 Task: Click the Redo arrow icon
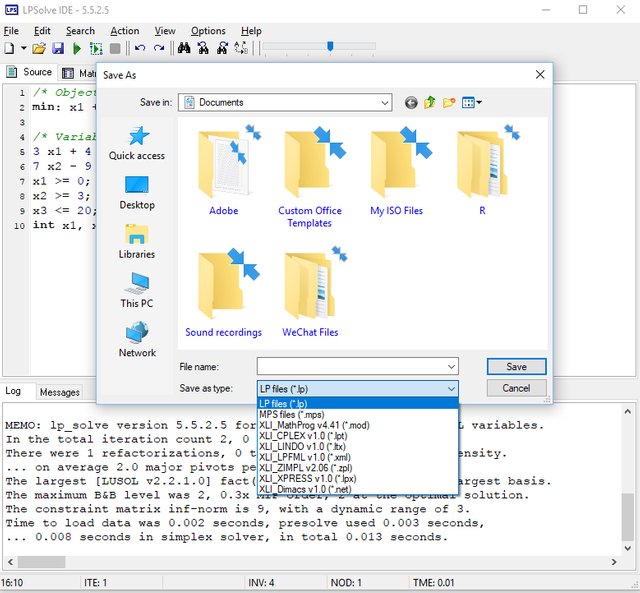(159, 48)
